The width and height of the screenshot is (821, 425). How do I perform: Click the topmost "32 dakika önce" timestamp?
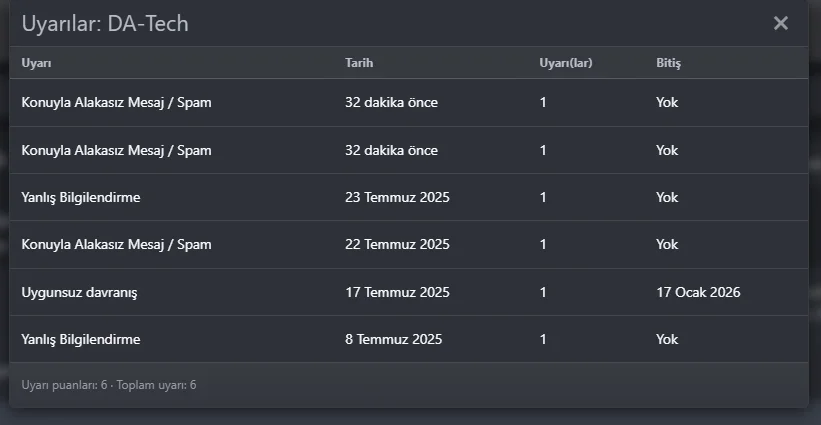[391, 102]
